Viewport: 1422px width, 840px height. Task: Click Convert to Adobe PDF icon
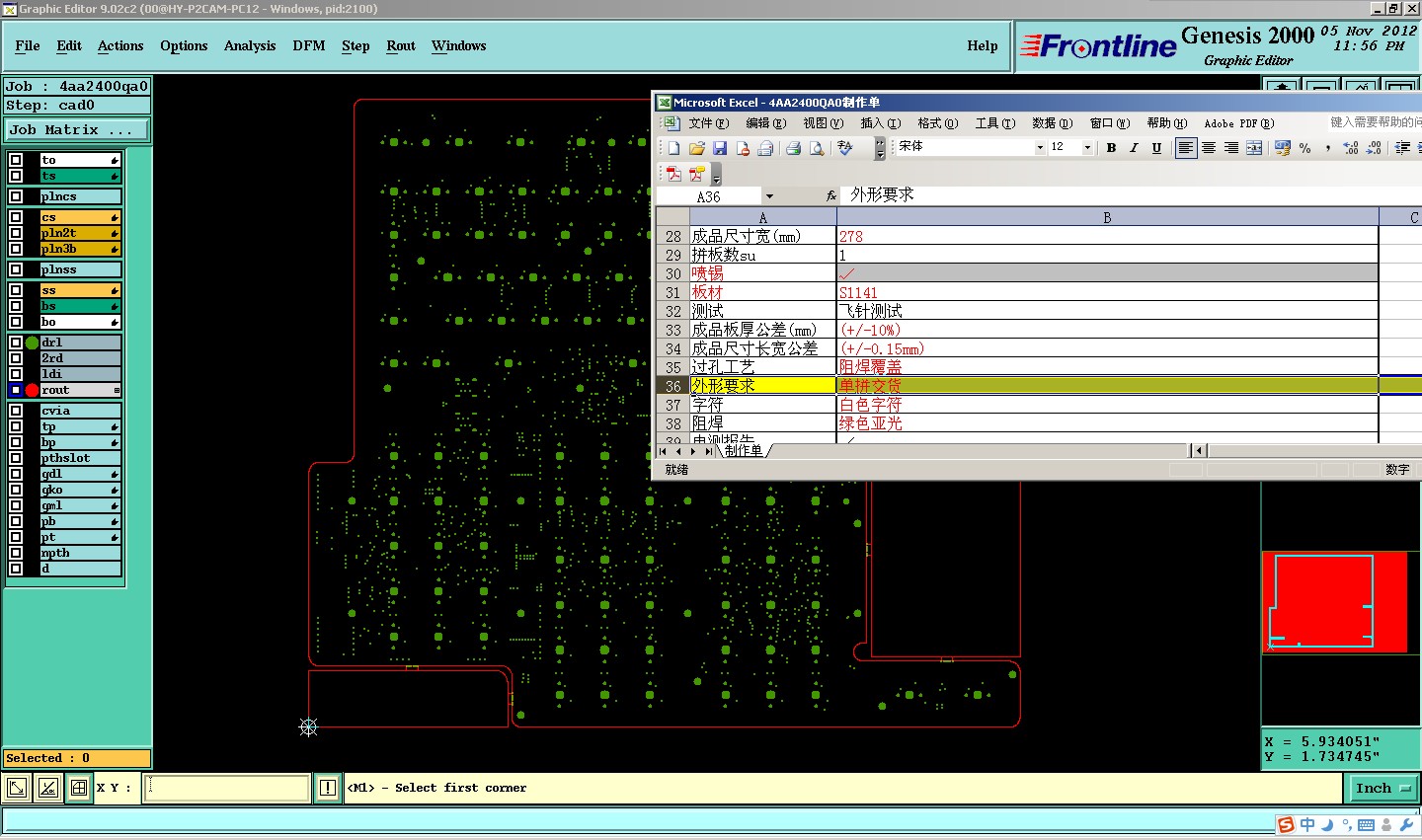(674, 174)
